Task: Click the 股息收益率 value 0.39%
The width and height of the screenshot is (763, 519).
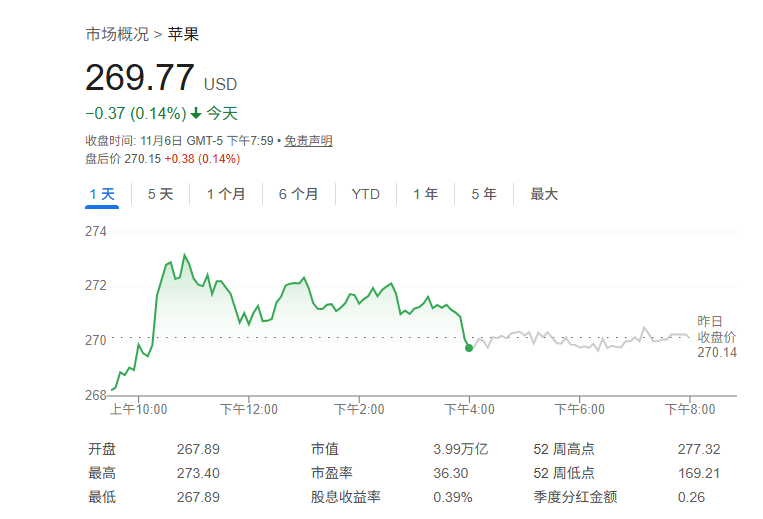Action: (x=453, y=497)
